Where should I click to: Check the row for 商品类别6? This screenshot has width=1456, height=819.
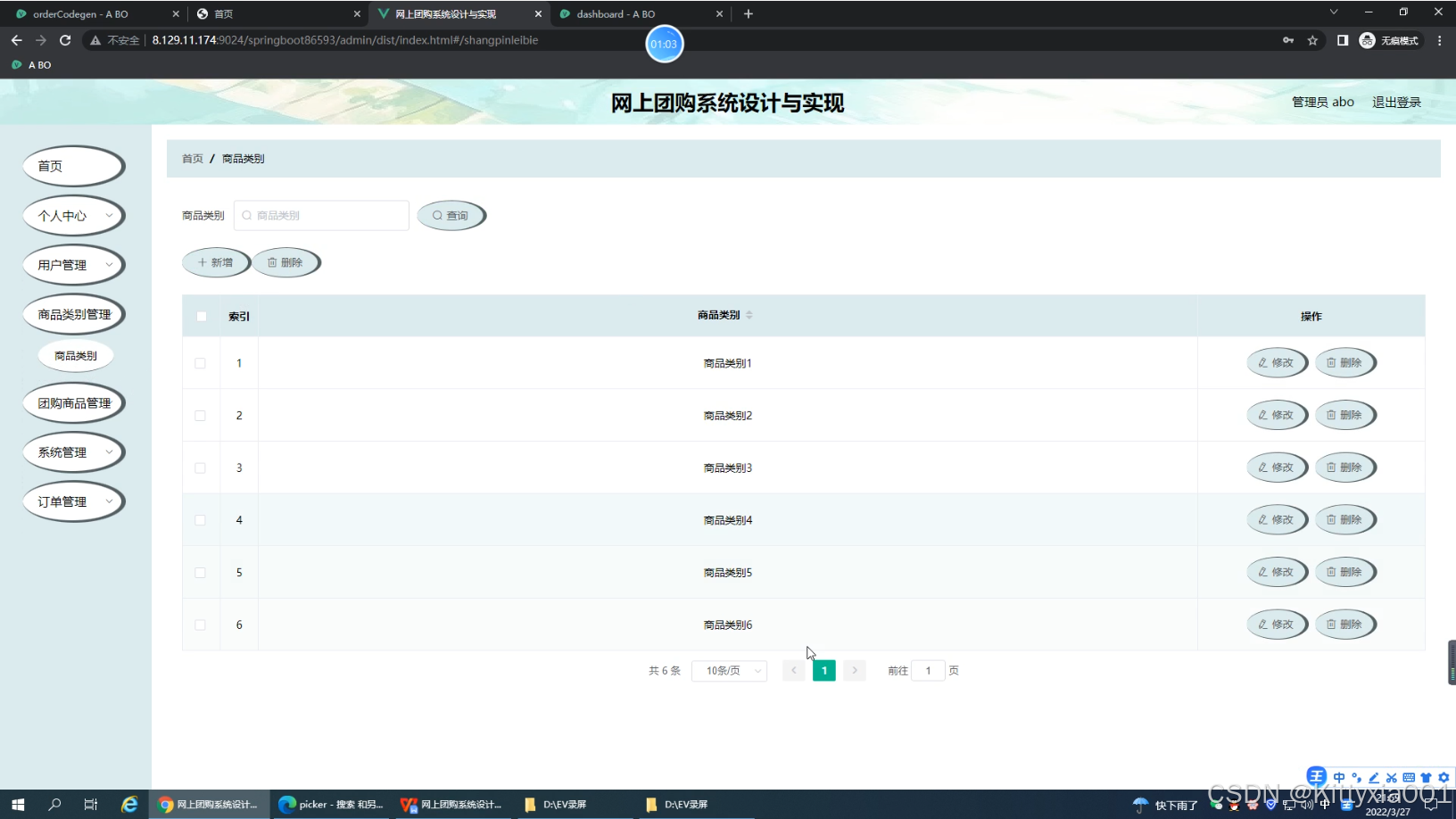point(200,625)
